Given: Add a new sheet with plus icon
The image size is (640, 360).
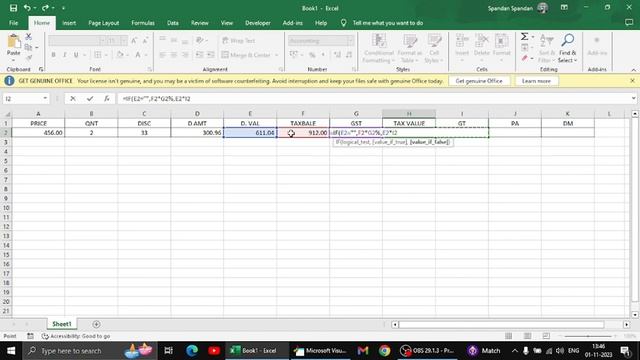Looking at the screenshot, I should click(96, 324).
